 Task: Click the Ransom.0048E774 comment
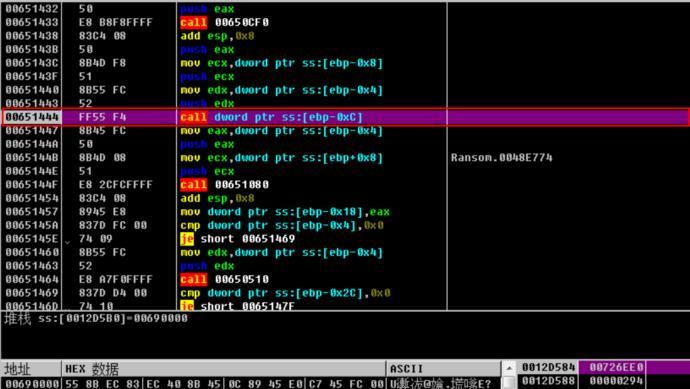(501, 158)
